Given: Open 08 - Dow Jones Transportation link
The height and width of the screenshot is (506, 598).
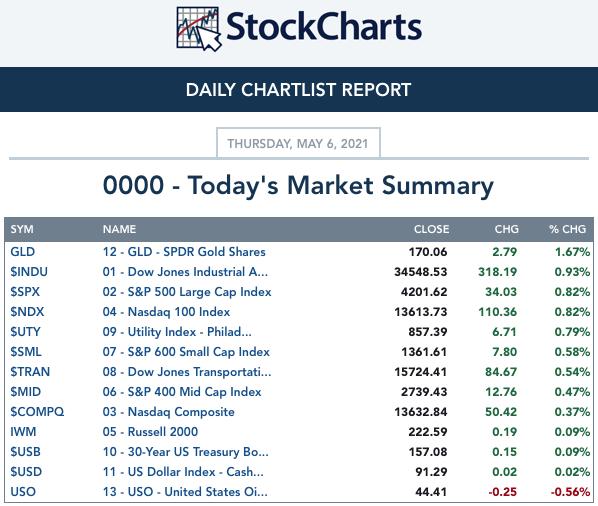Looking at the screenshot, I should tap(187, 372).
